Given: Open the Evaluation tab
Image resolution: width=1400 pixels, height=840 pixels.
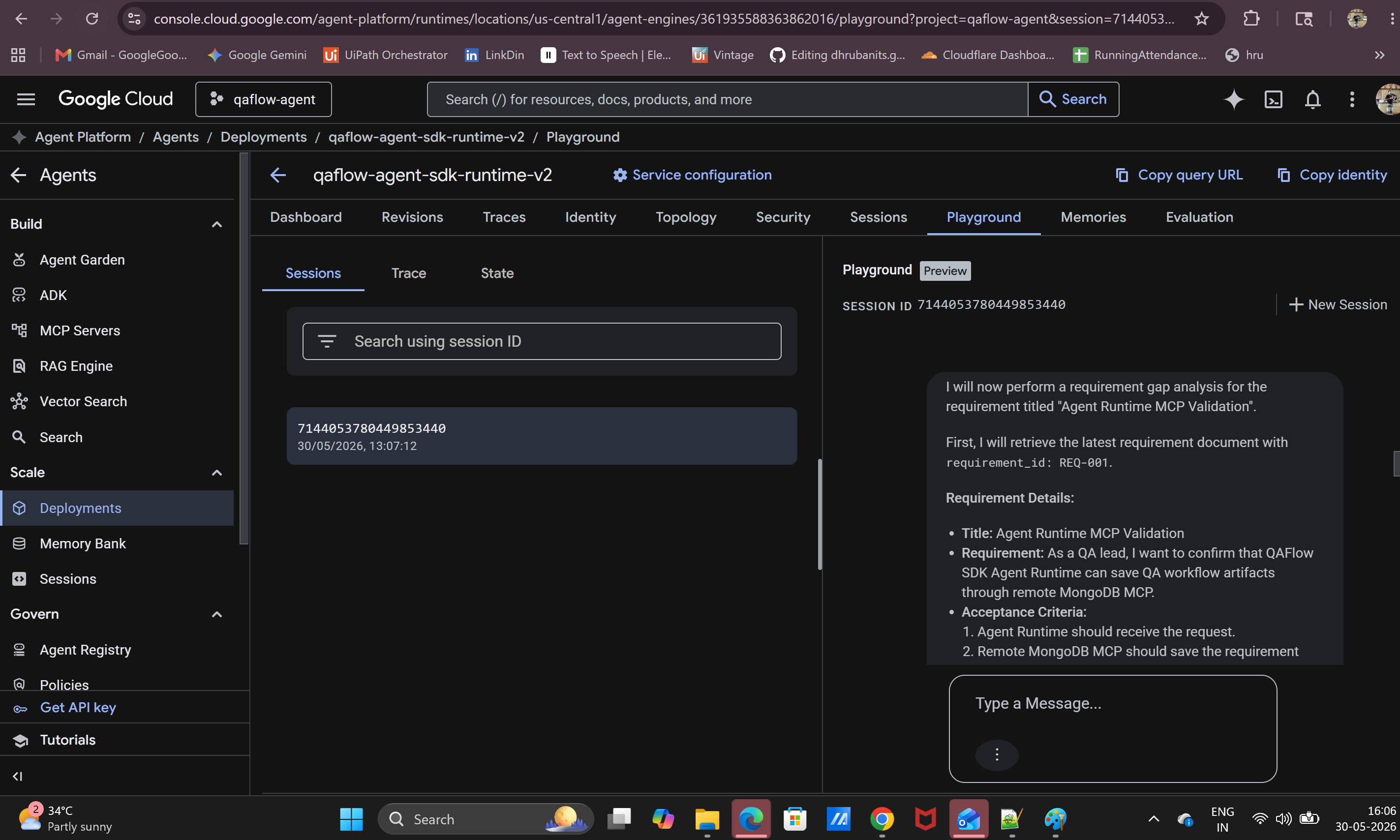Looking at the screenshot, I should coord(1199,217).
